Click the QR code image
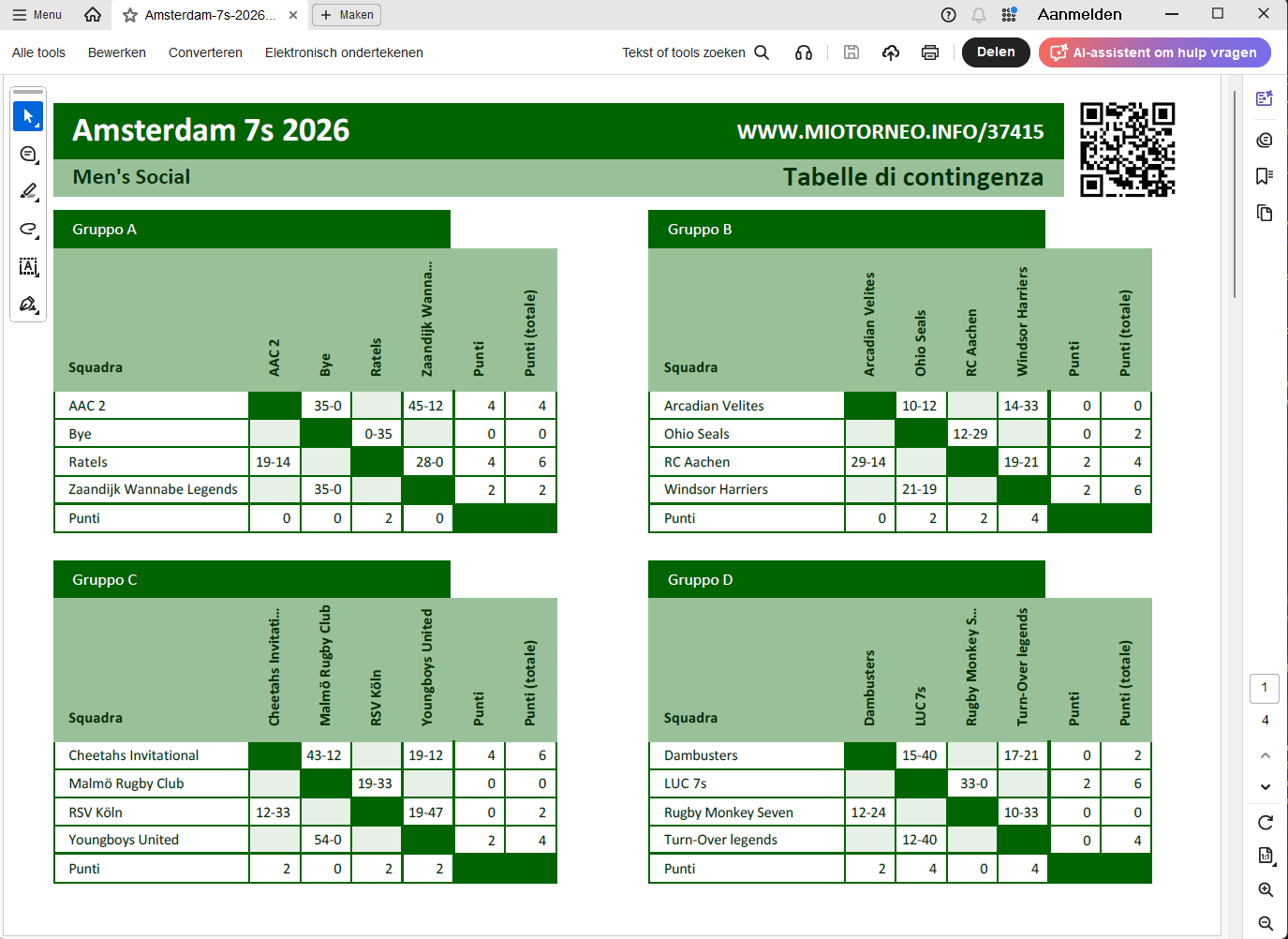Screen dimensions: 1288x939 [x=1128, y=150]
